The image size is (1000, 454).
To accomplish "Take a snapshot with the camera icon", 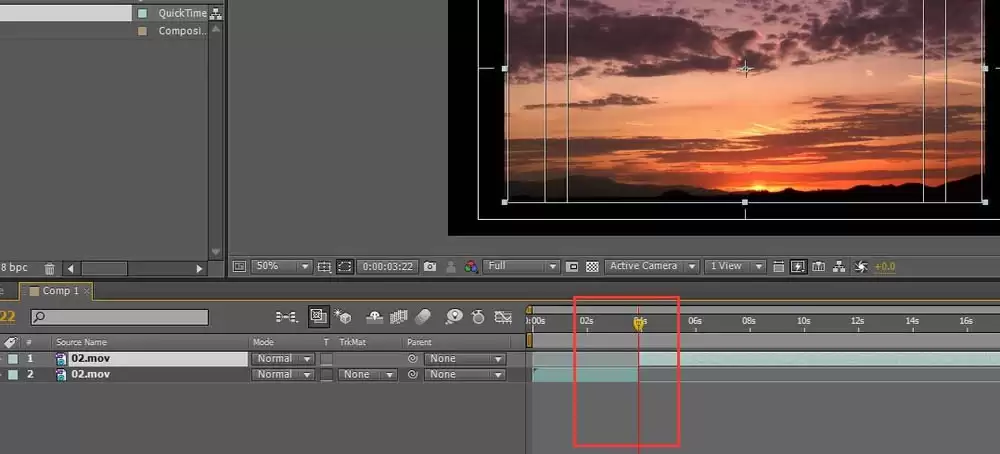I will coord(430,267).
